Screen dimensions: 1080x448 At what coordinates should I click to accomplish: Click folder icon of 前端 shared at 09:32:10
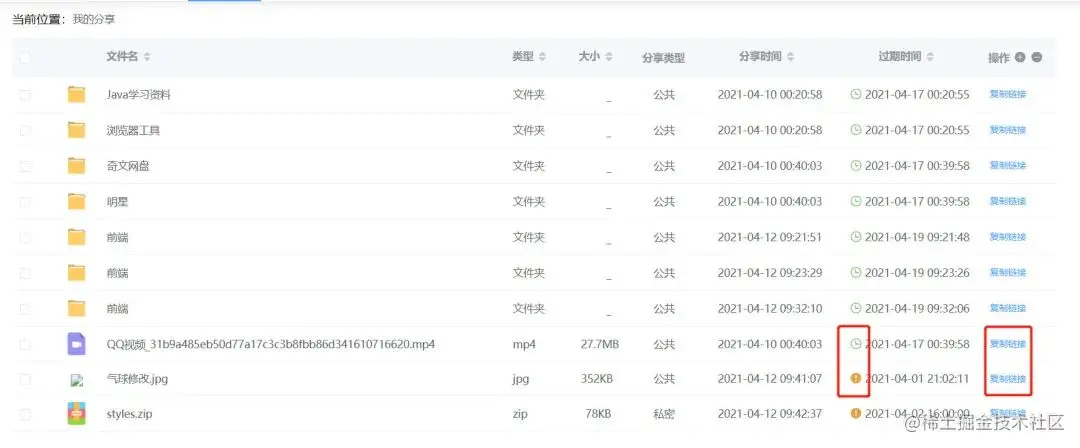(x=76, y=308)
